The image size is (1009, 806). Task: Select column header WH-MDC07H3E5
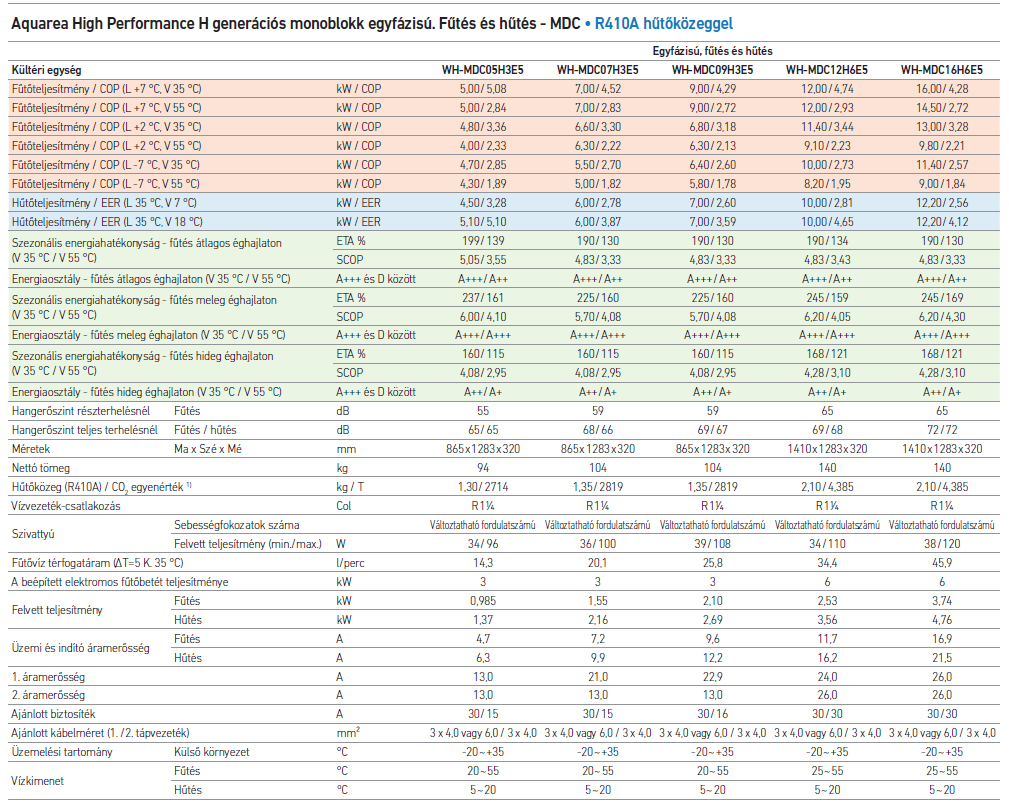tap(597, 70)
